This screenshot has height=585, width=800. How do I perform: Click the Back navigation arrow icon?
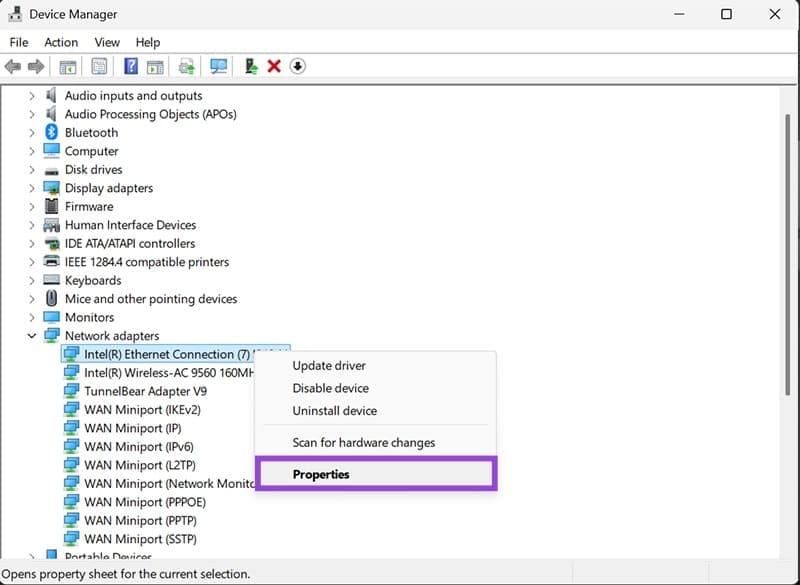coord(14,66)
